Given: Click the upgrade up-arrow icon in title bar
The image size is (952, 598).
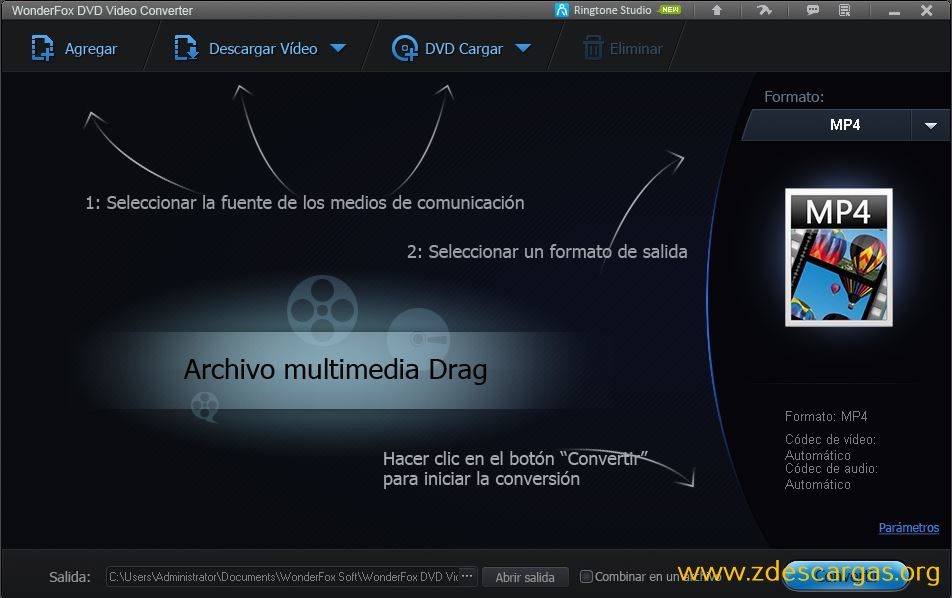Looking at the screenshot, I should (717, 10).
